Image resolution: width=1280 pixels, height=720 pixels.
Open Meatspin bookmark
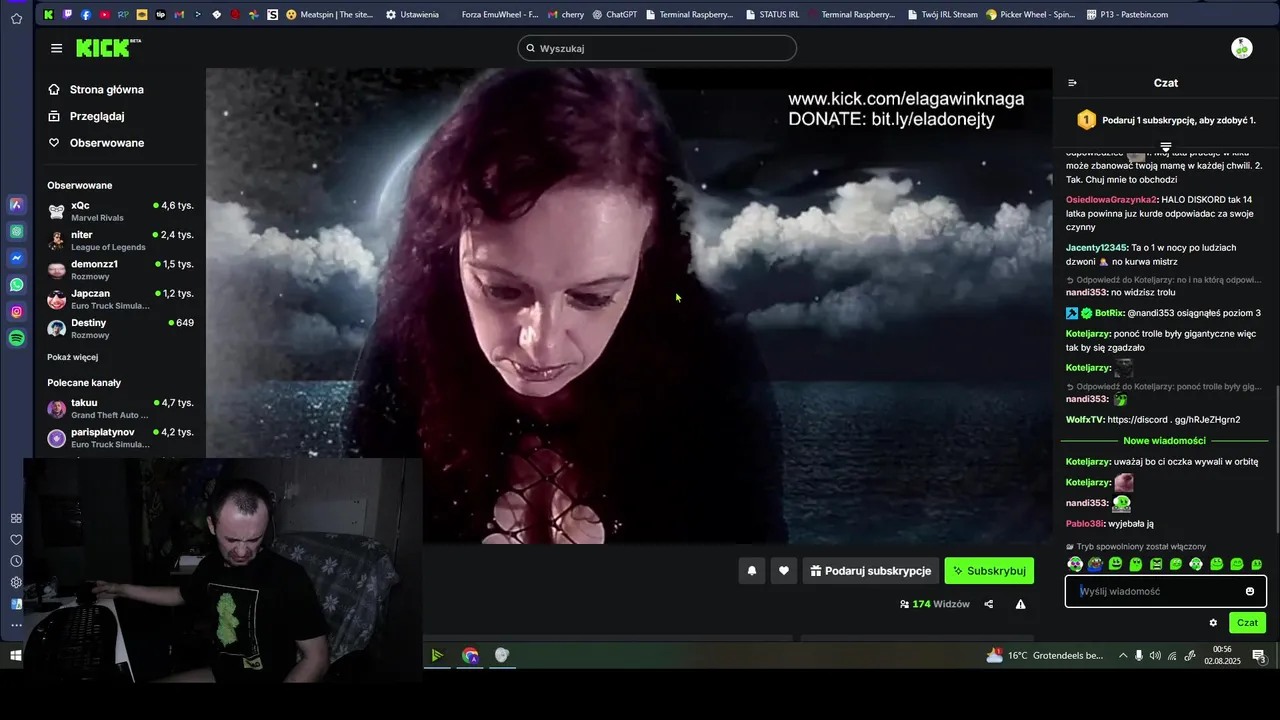329,15
